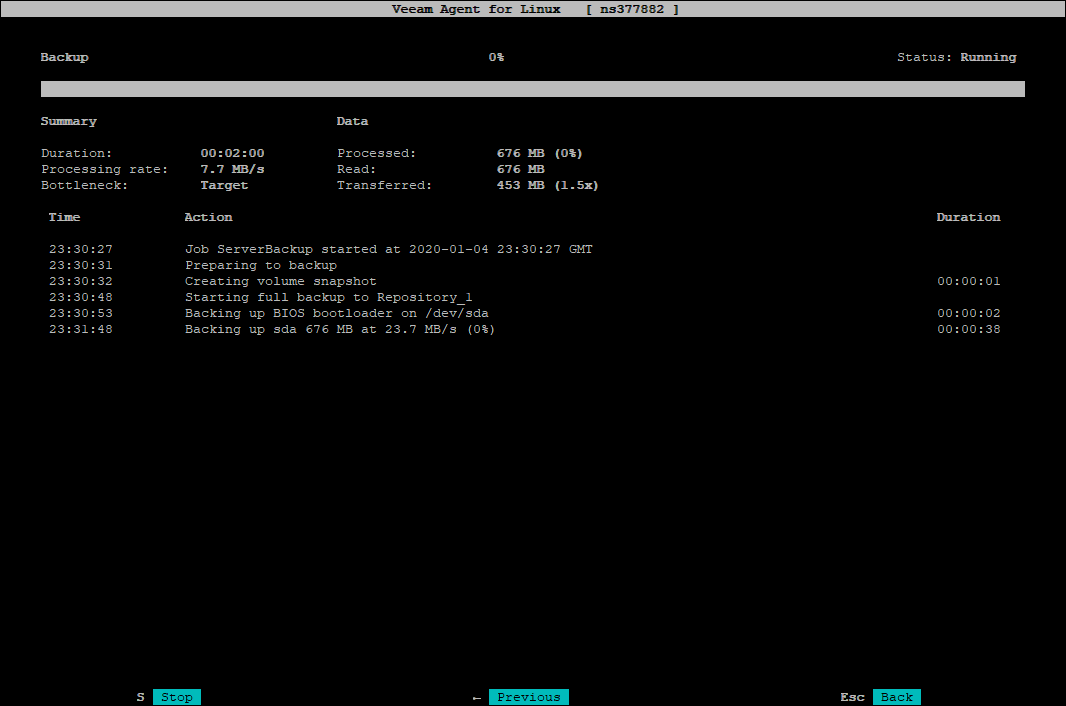Click the timestamp 23:30:48
The width and height of the screenshot is (1066, 706).
tap(81, 297)
